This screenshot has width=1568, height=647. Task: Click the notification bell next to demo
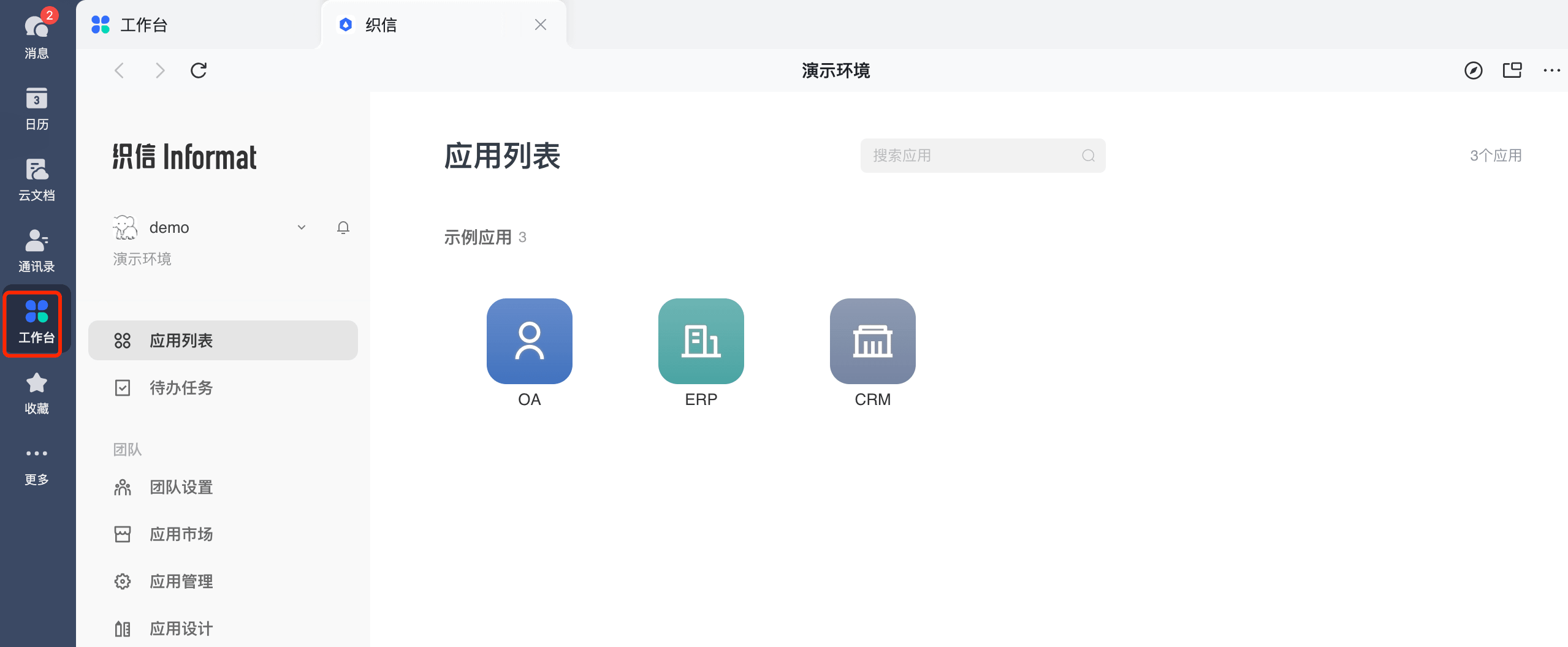pos(343,228)
